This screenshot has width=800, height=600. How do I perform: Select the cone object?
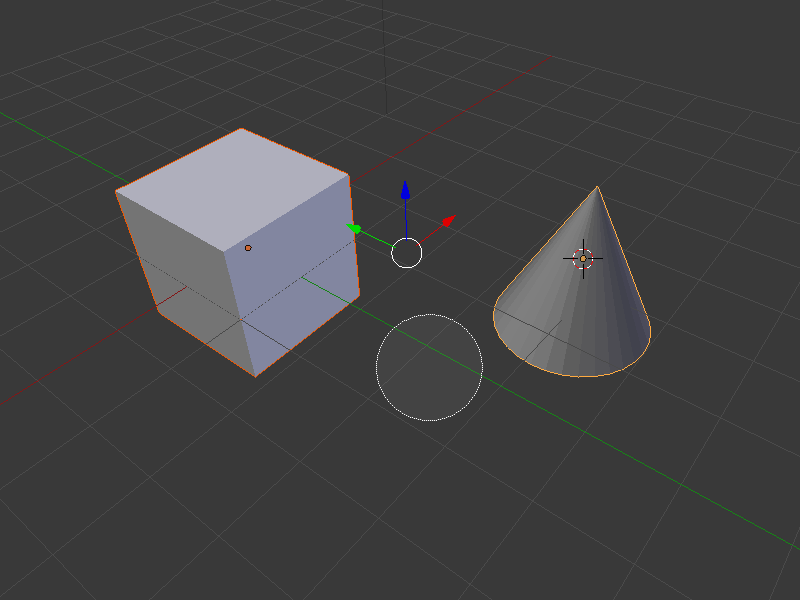click(572, 282)
